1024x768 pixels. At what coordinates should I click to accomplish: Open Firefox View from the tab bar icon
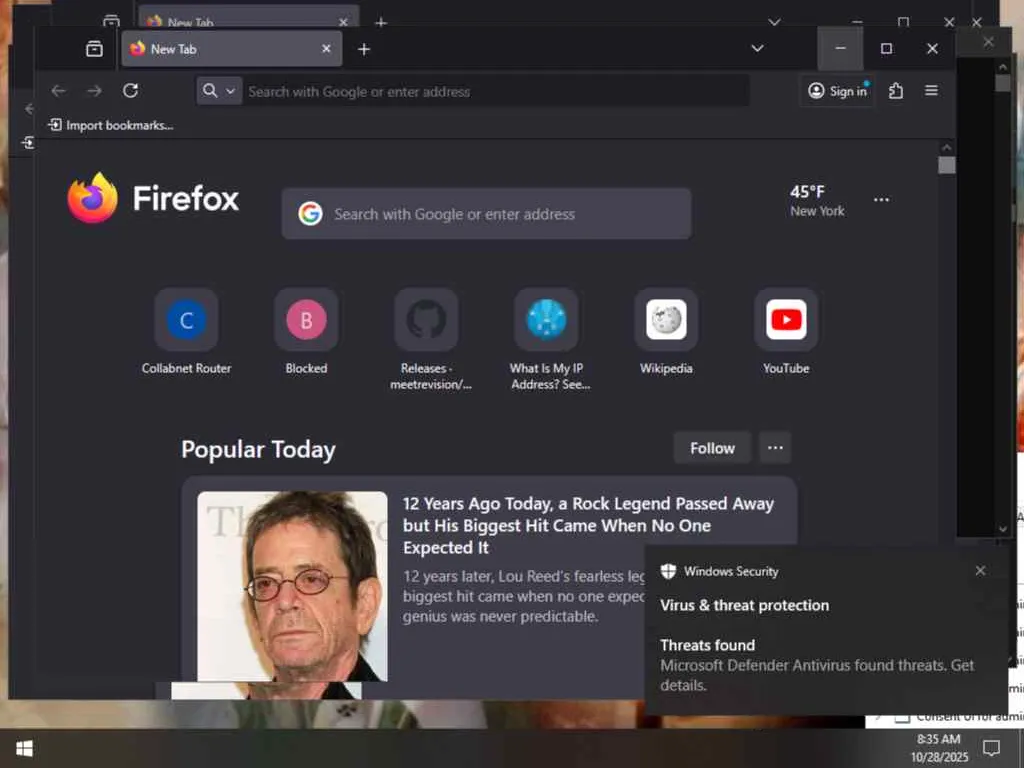(x=94, y=49)
